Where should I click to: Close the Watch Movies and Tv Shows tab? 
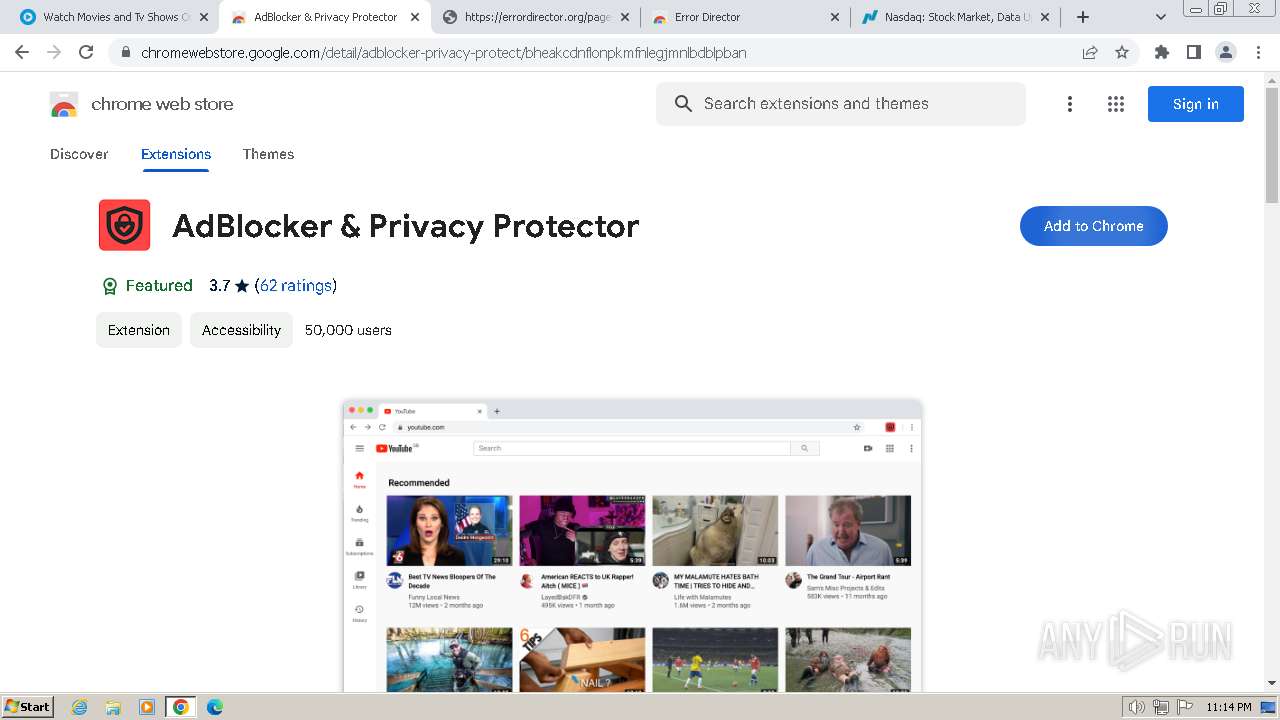coord(204,17)
